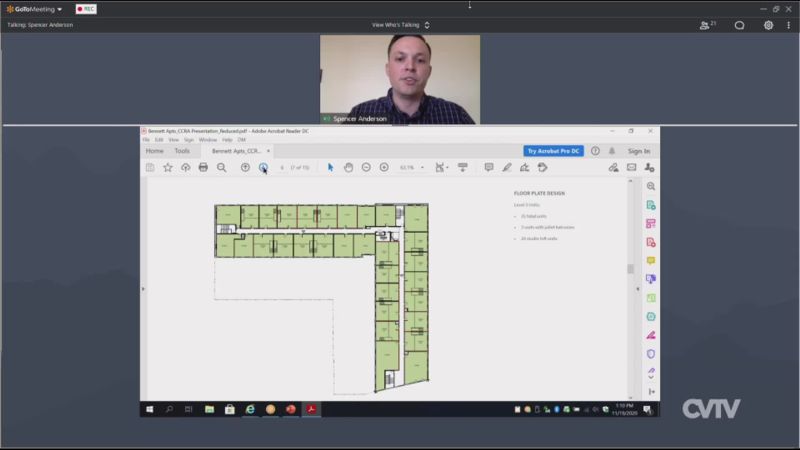This screenshot has height=450, width=800.
Task: Expand the GoToMeeting title menu arrow
Action: point(60,9)
